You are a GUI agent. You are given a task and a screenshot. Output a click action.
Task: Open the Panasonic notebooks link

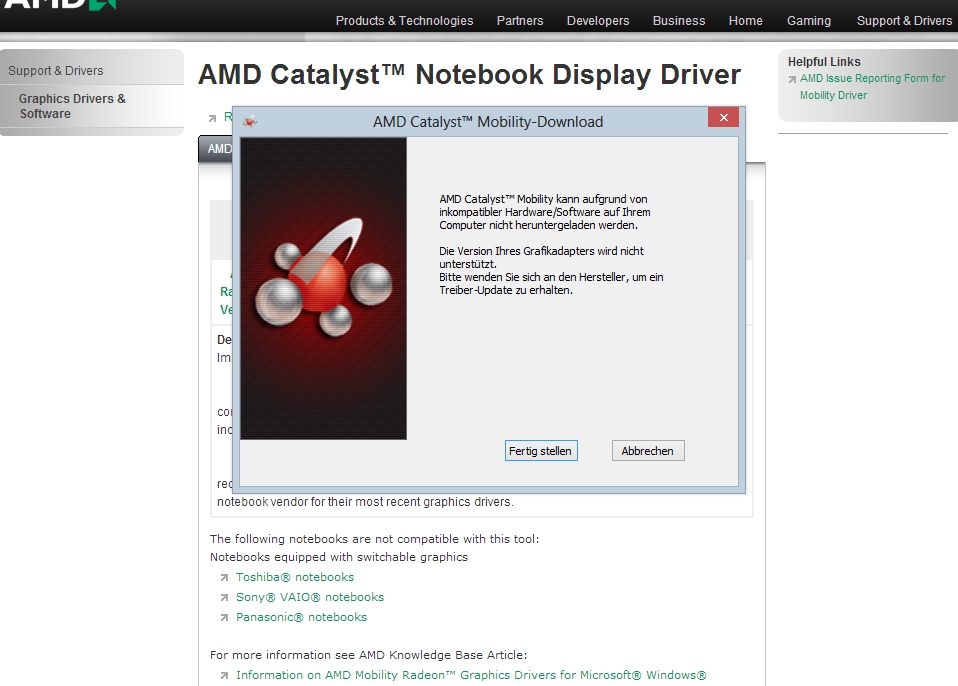[301, 617]
